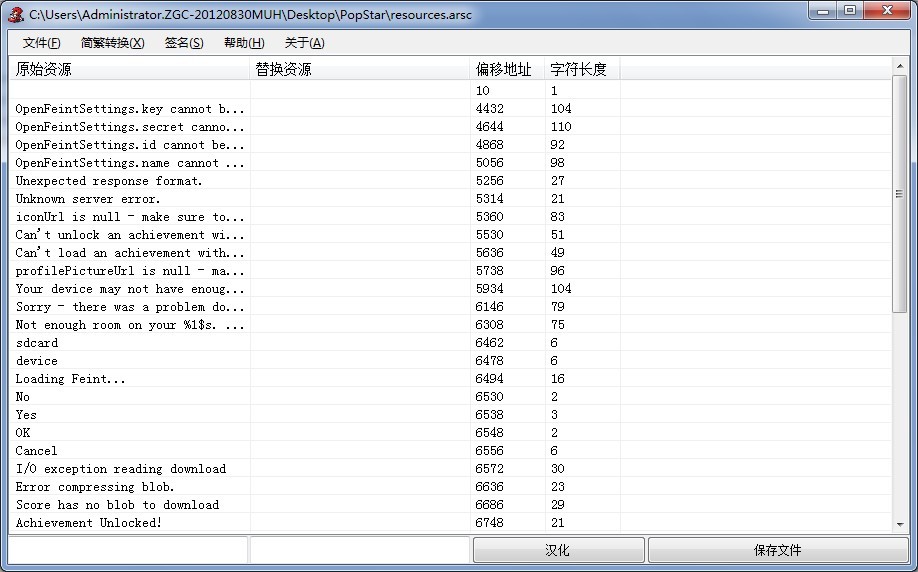Click the scrollbar up arrow
Viewport: 918px width, 572px height.
[900, 66]
